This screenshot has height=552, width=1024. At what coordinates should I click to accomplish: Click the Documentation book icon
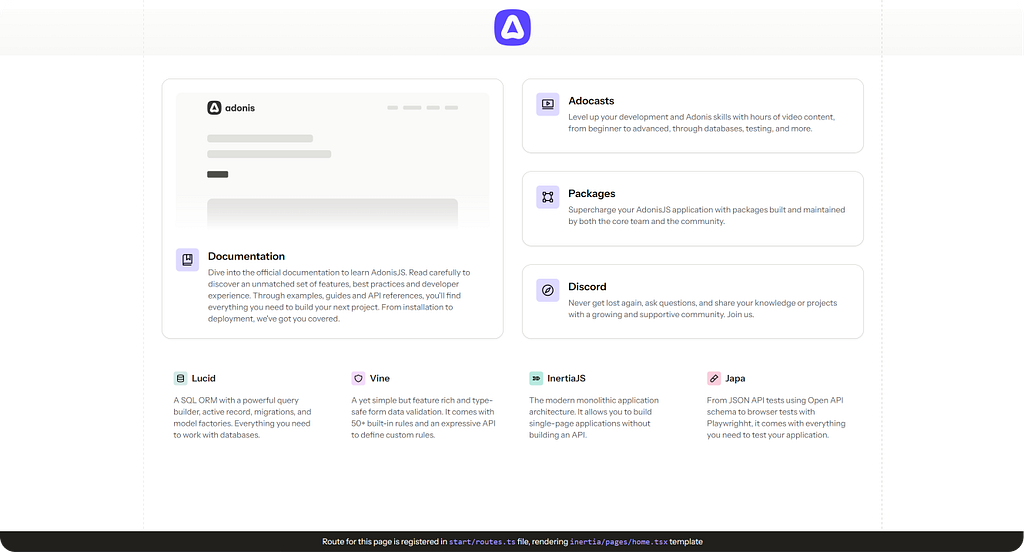(x=187, y=259)
